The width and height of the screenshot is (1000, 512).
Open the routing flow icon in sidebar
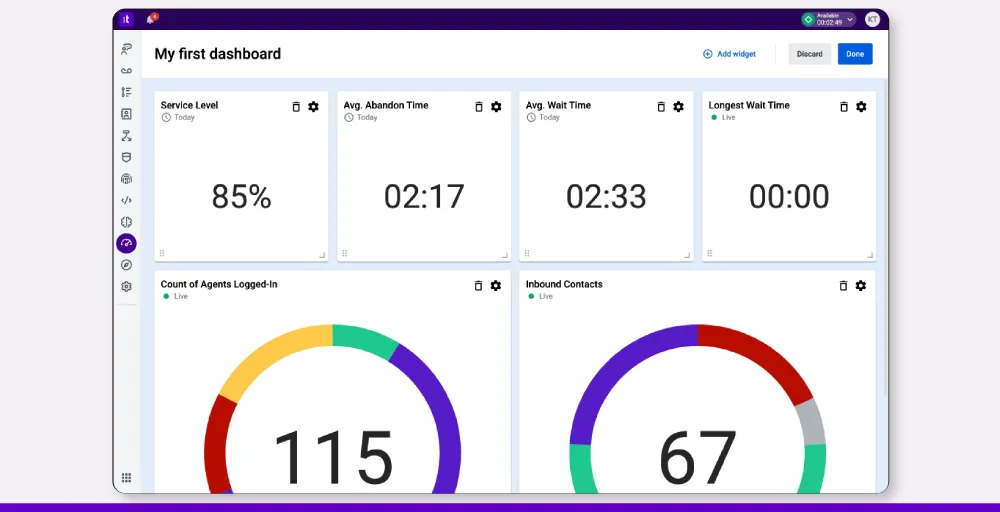point(126,136)
